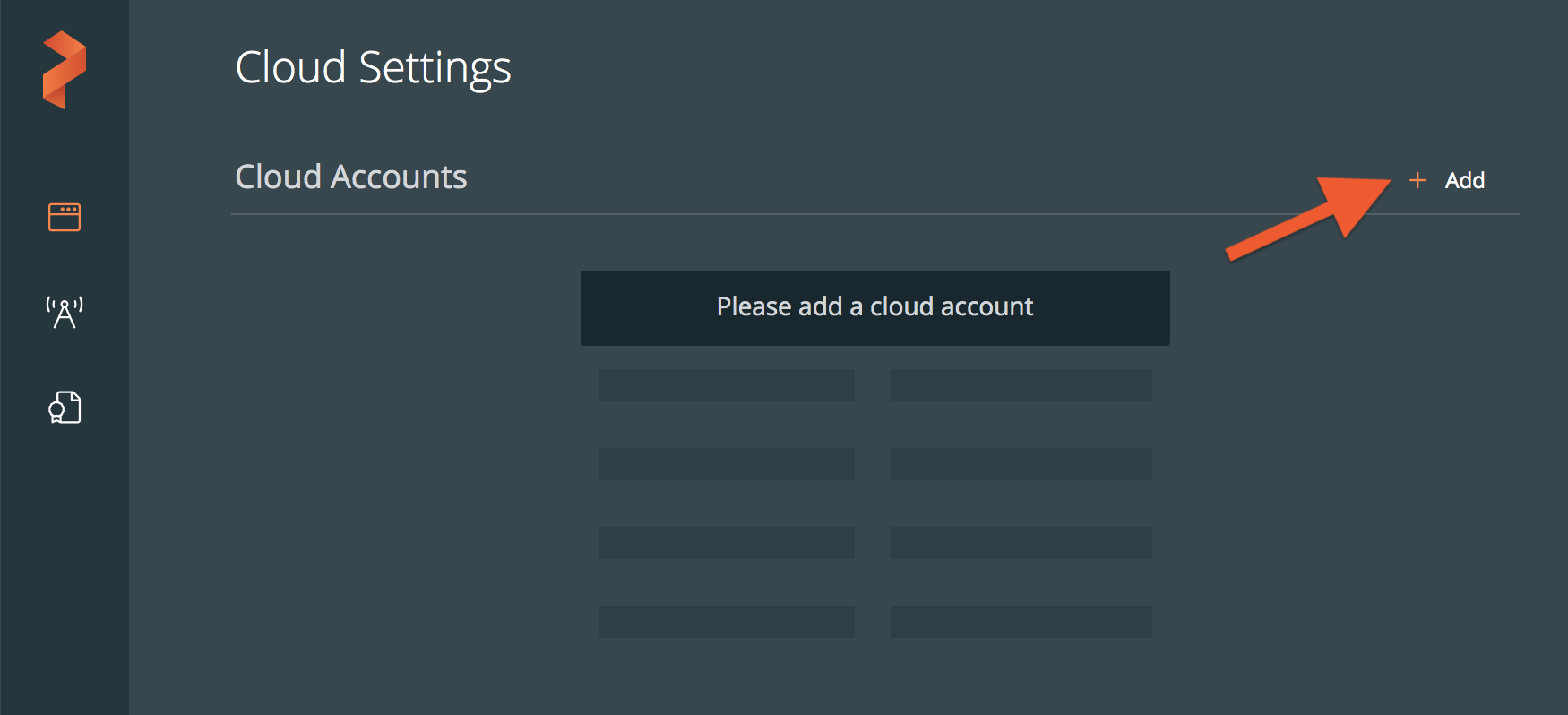Click the large orange arrow pointing to Add
Viewport: 1568px width, 715px height.
(1317, 215)
